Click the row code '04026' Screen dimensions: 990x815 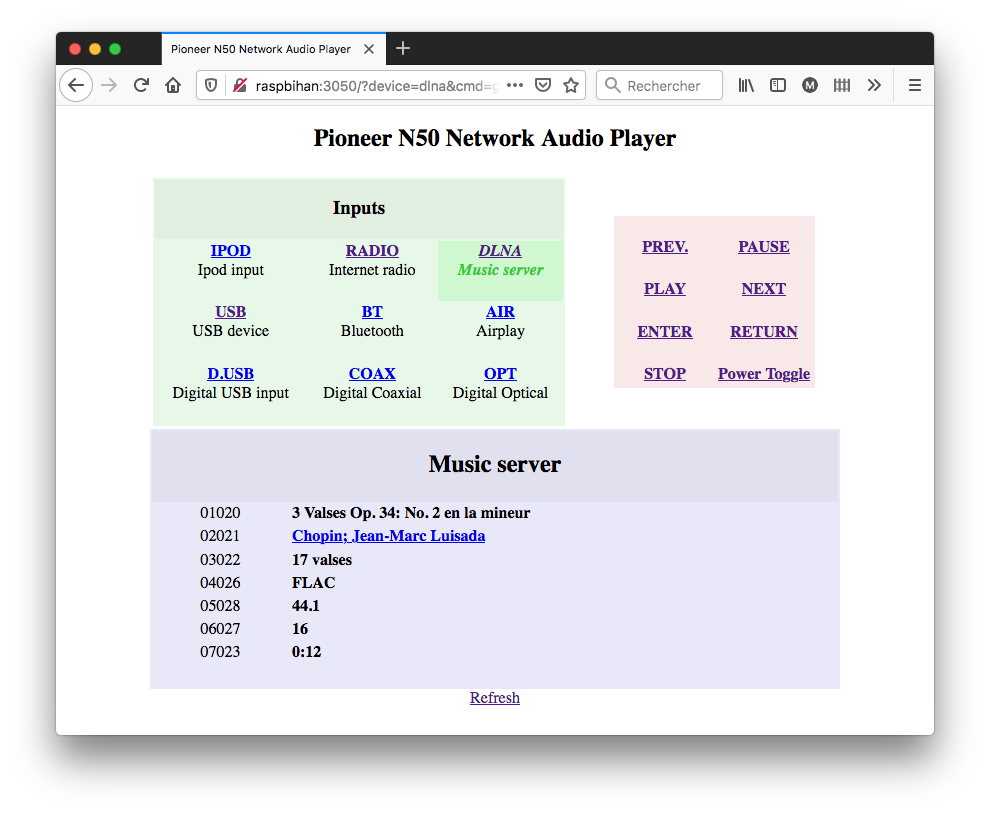[220, 583]
